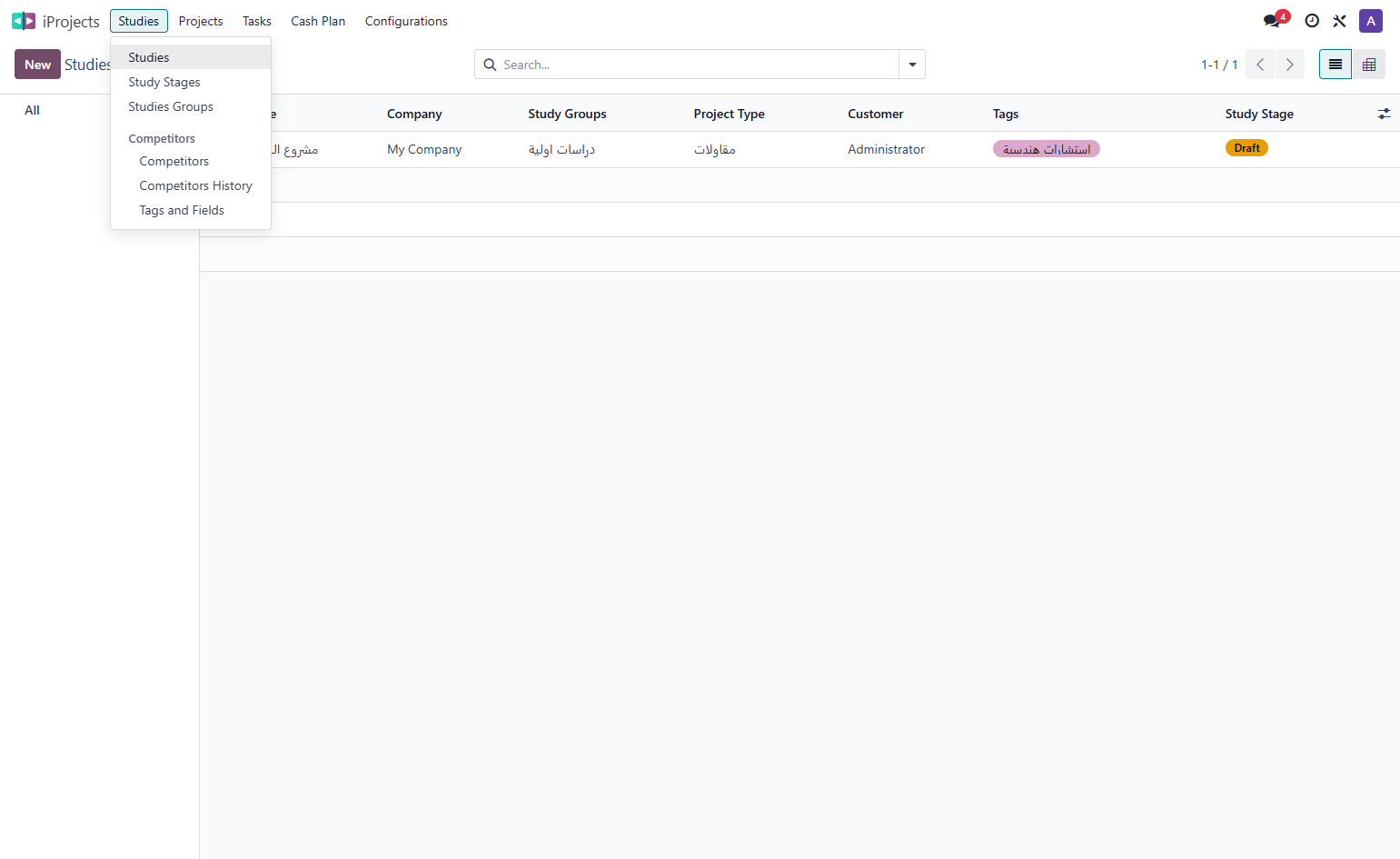Viewport: 1400px width, 859px height.
Task: Select Competitors History menu entry
Action: 191,185
